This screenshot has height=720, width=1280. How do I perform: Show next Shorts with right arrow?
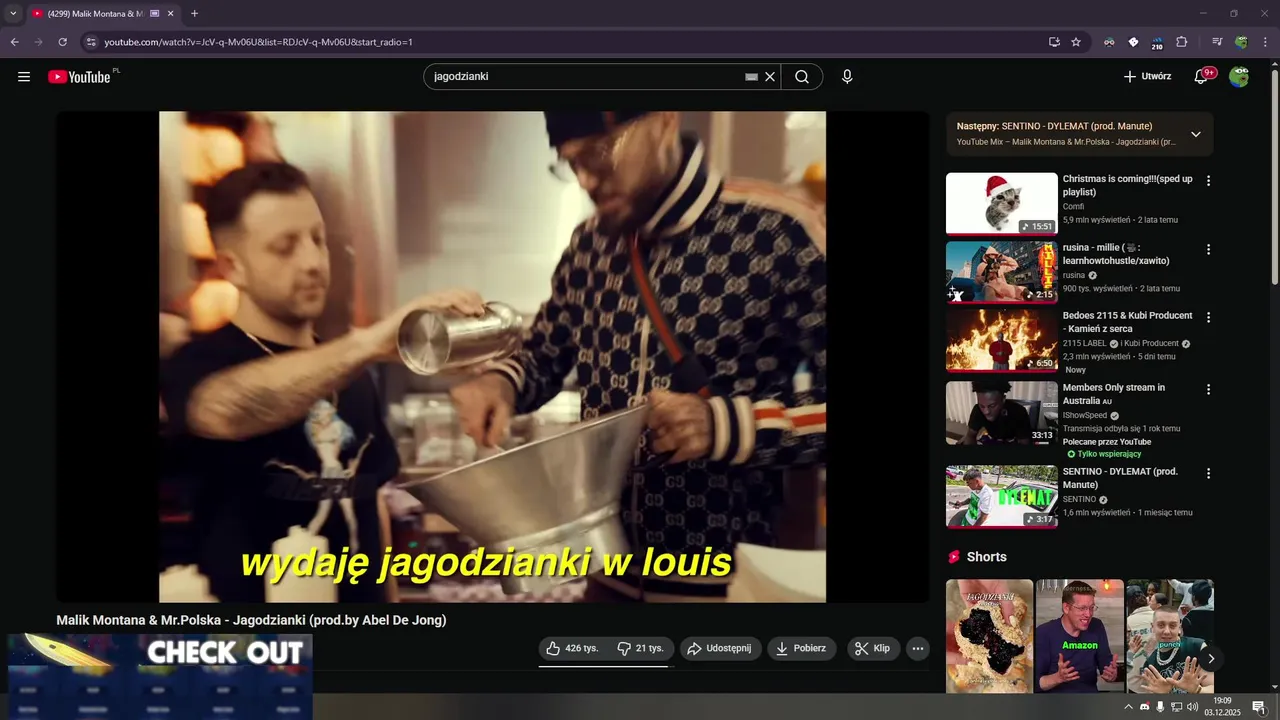click(x=1211, y=658)
